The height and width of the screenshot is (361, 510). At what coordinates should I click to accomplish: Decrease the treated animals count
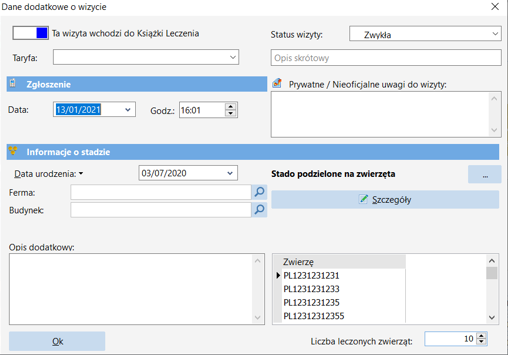[x=481, y=341]
